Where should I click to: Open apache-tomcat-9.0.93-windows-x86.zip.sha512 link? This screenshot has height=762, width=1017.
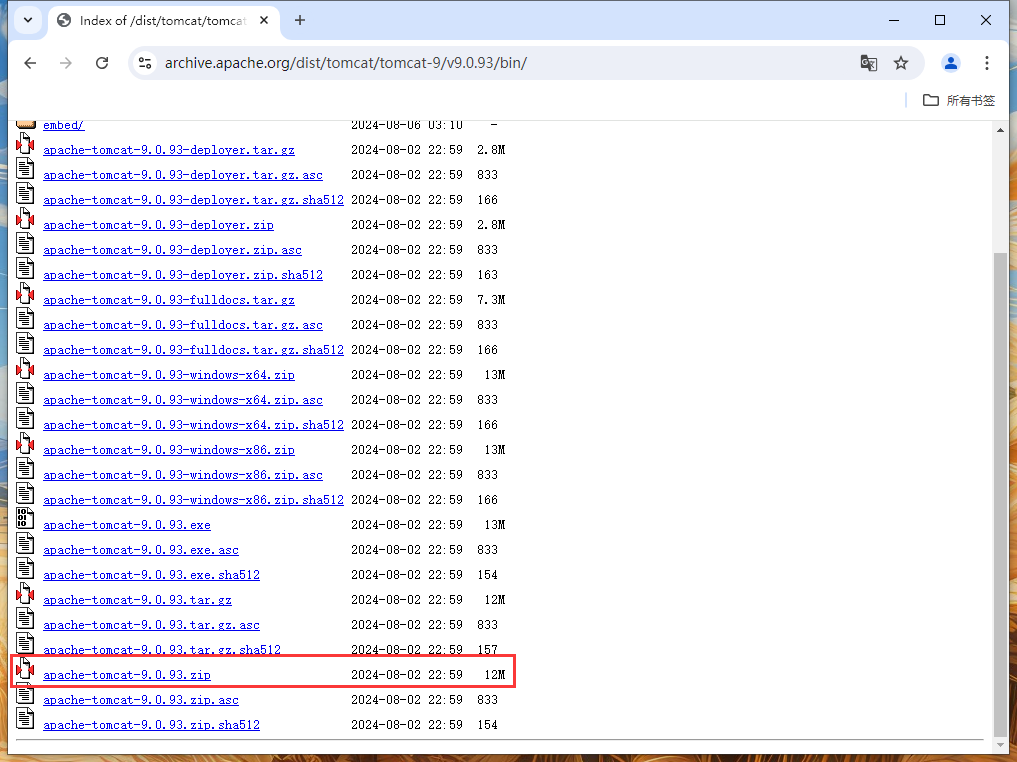click(x=193, y=500)
